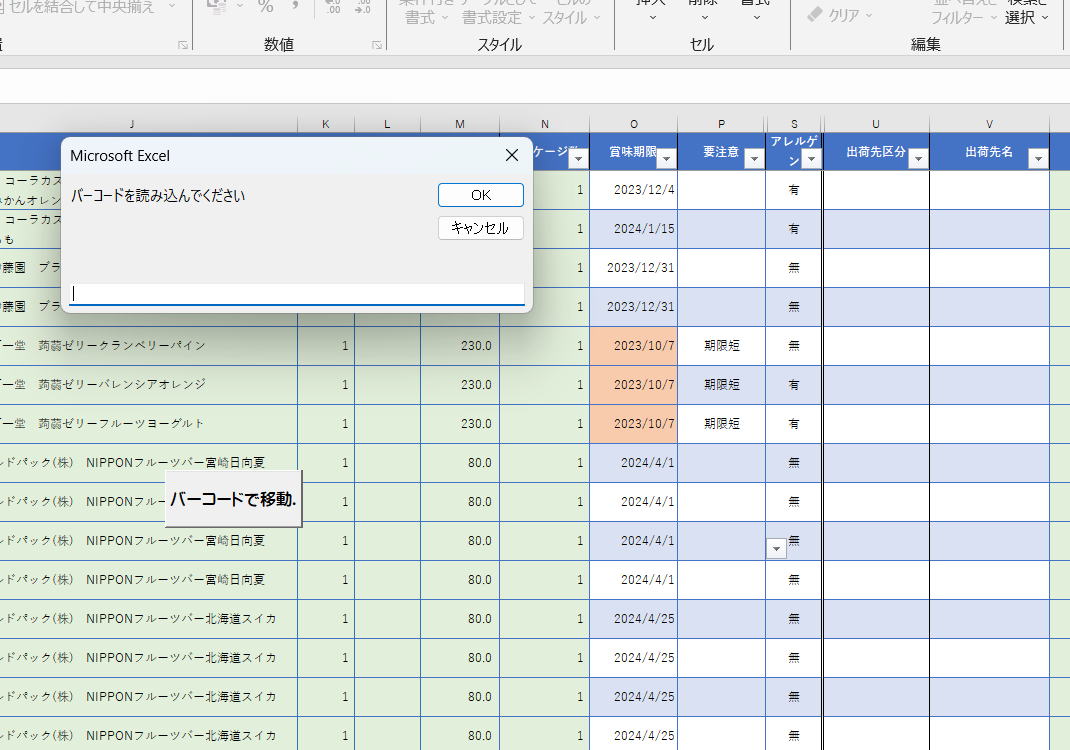Select the 蒟蒻ゼリークランベリーパイン product cell
Viewport: 1070px width, 750px height.
click(148, 346)
